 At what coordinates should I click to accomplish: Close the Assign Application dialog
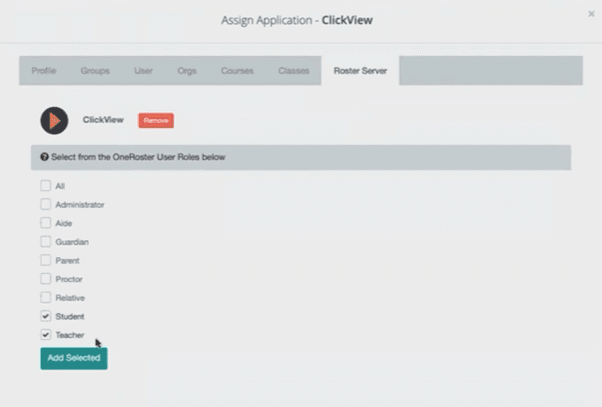pos(590,14)
